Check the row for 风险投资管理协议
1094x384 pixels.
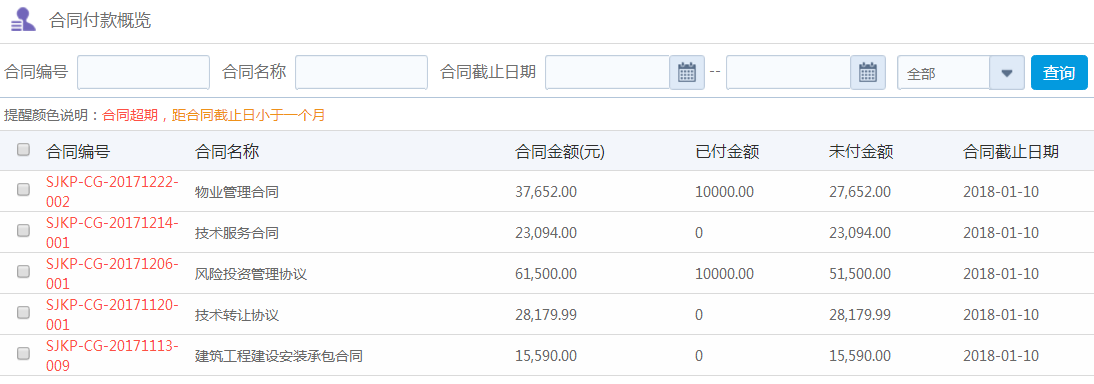tap(24, 272)
